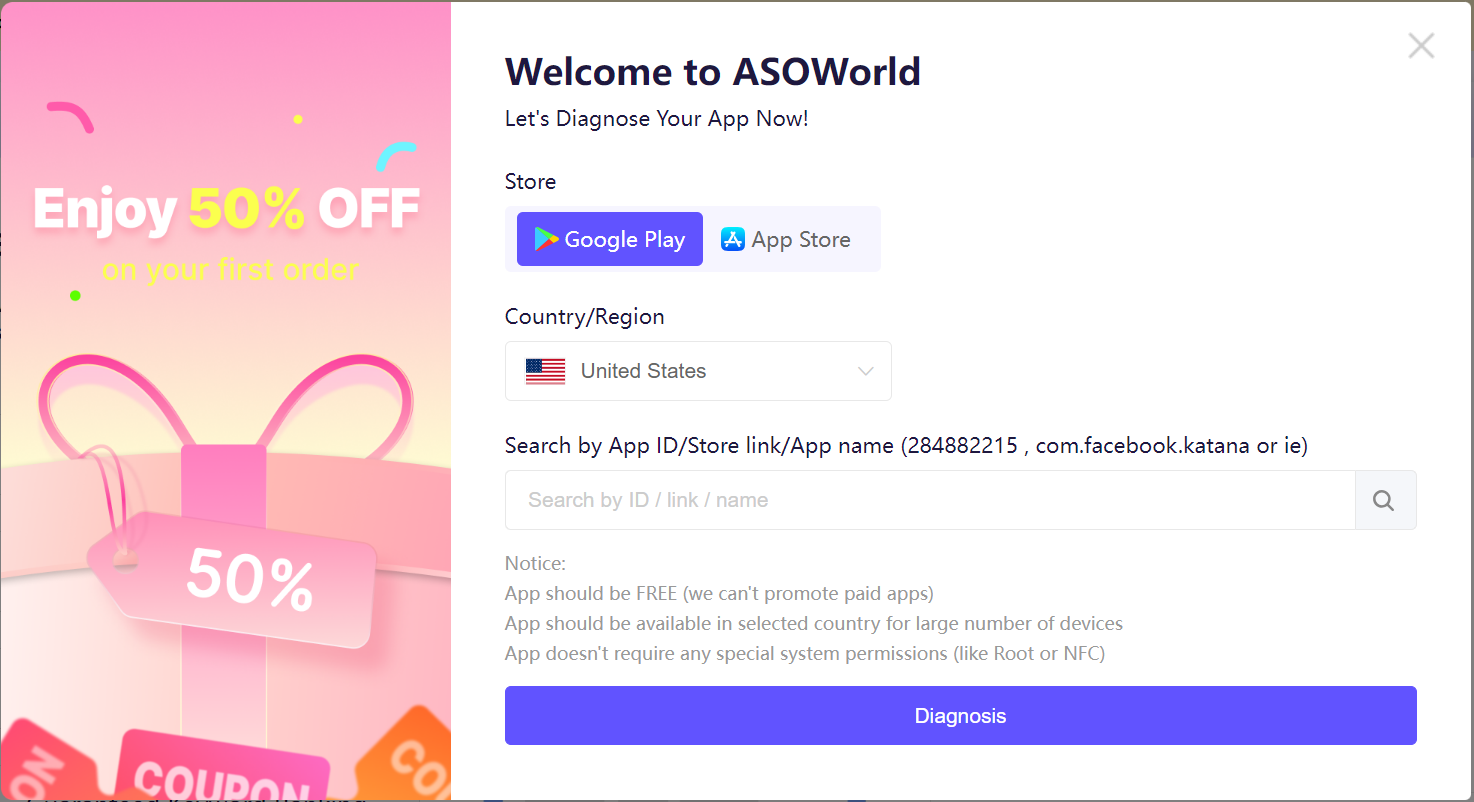Close the ASOWorld welcome dialog

pyautogui.click(x=1421, y=46)
